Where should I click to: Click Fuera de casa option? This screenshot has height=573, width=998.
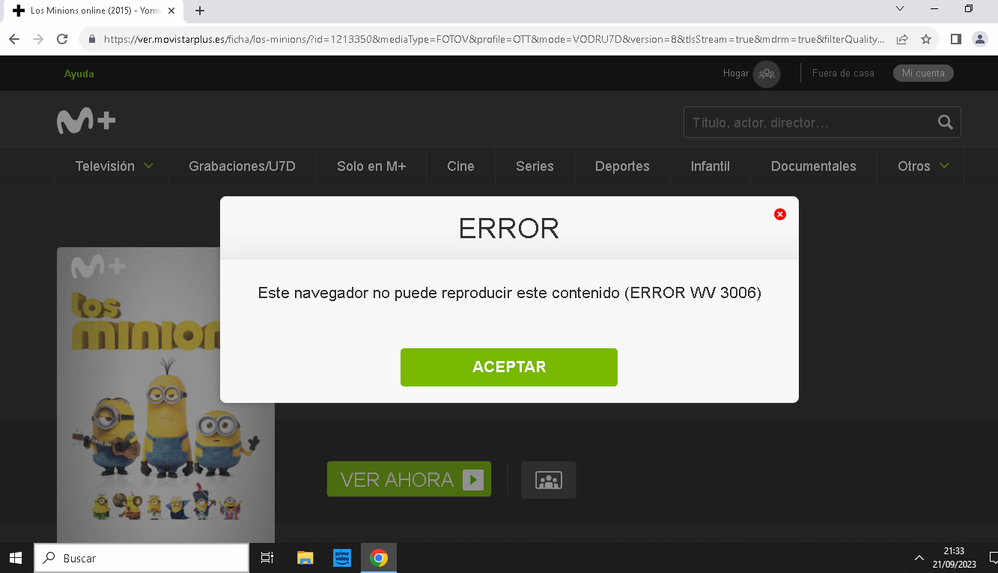tap(843, 73)
